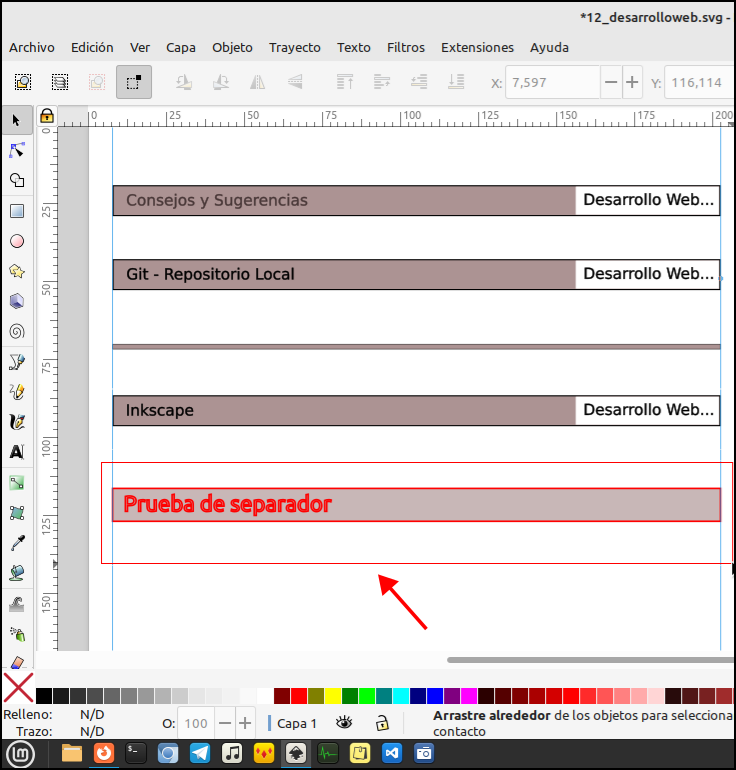Viewport: 736px width, 770px height.
Task: Pick the Eraser tool
Action: 17,662
